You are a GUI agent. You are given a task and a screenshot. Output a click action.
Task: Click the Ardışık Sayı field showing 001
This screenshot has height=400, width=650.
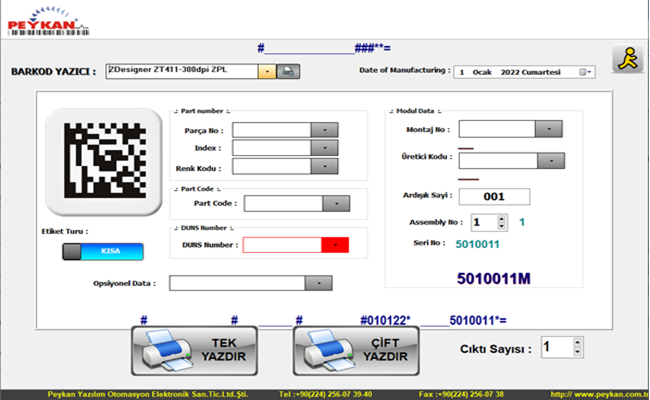(x=494, y=196)
